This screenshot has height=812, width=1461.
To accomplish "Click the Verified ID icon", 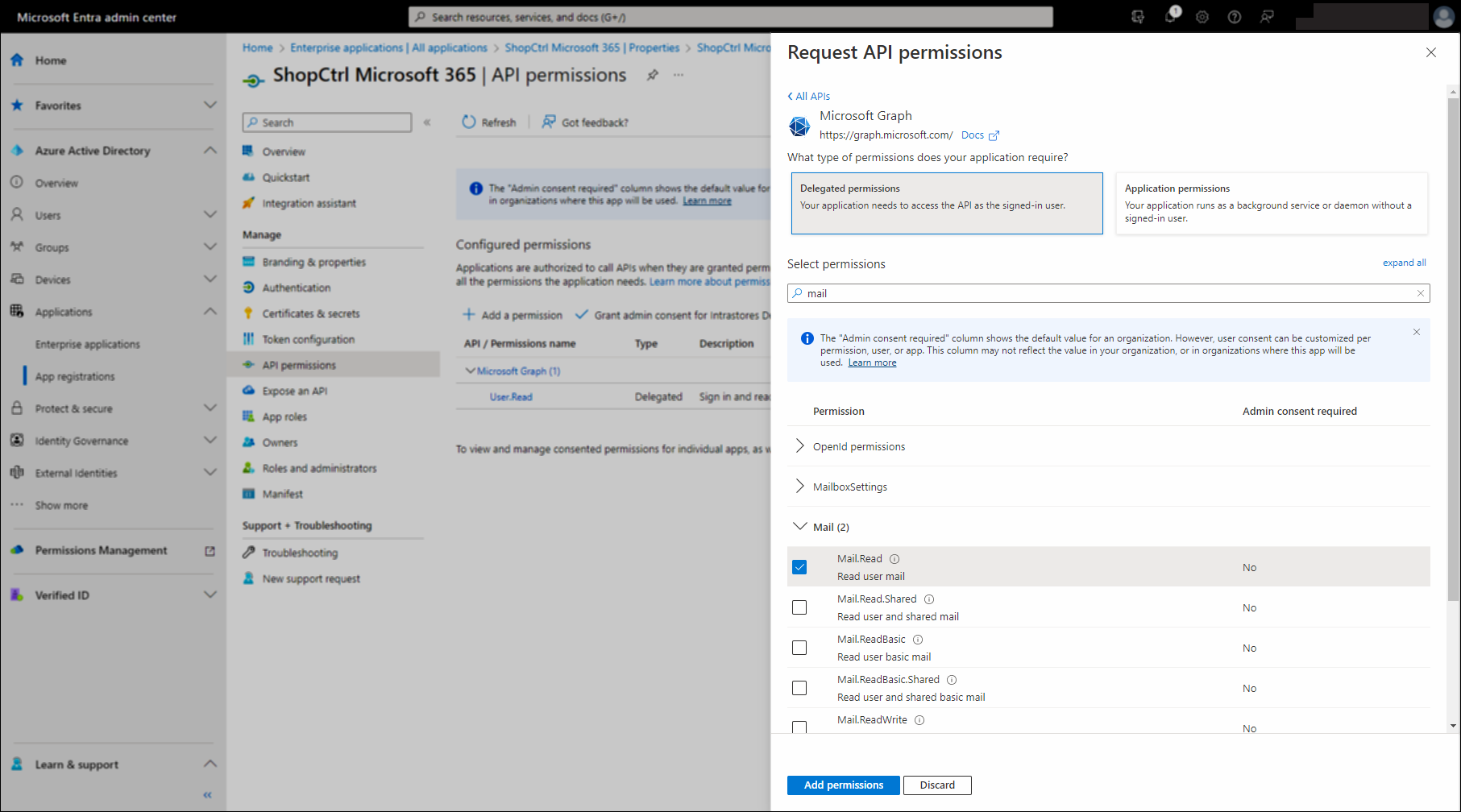I will point(17,595).
